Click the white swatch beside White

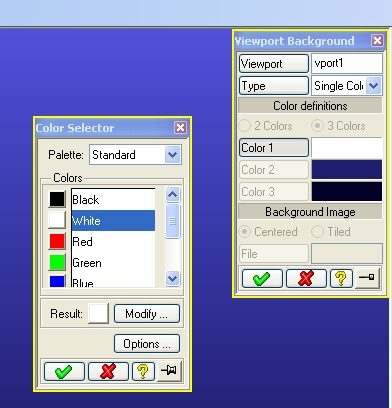point(57,220)
